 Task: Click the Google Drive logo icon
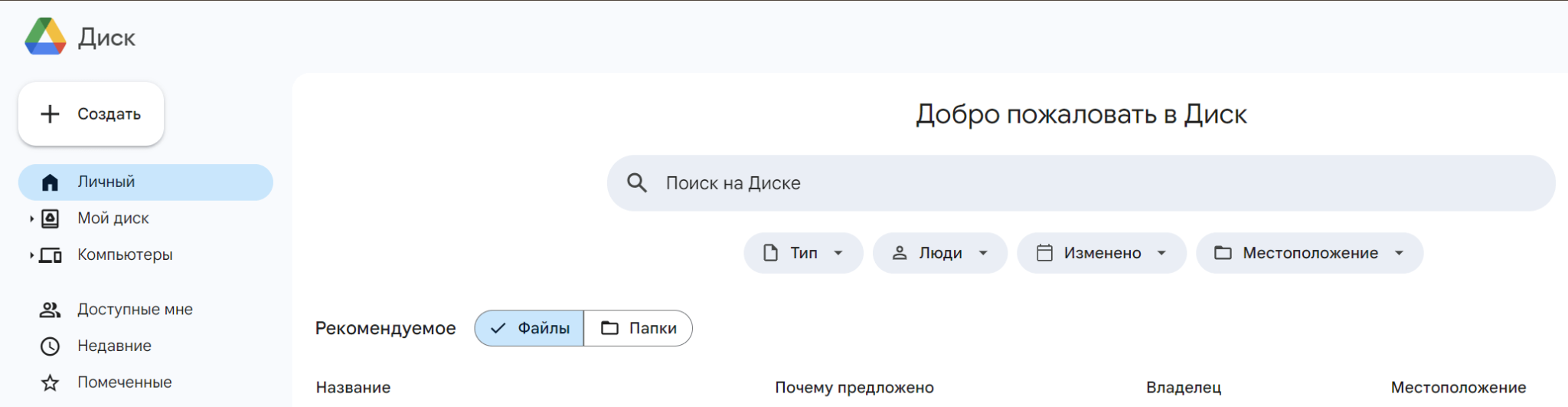click(x=46, y=36)
